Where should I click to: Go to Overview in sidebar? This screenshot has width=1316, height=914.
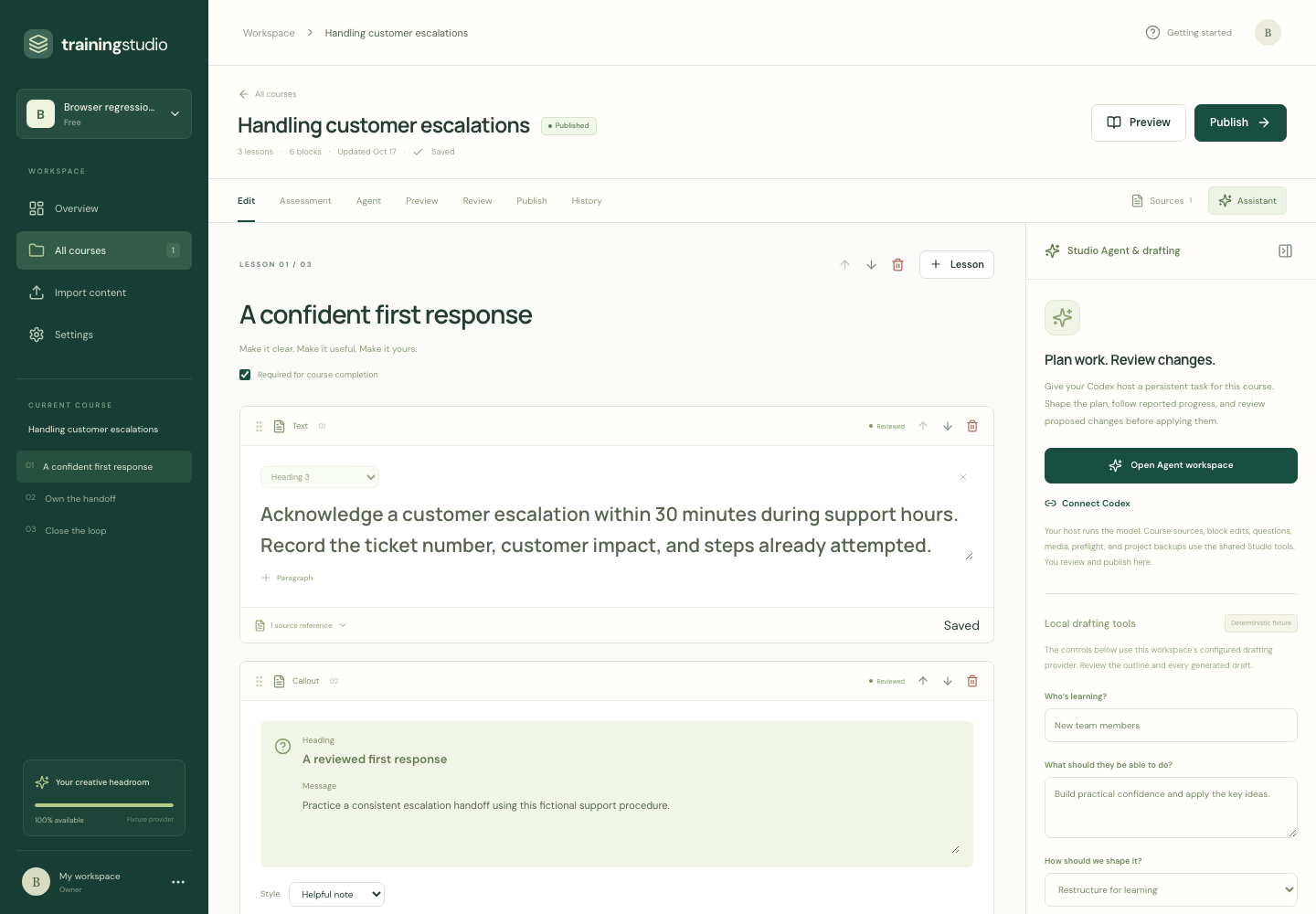click(104, 208)
